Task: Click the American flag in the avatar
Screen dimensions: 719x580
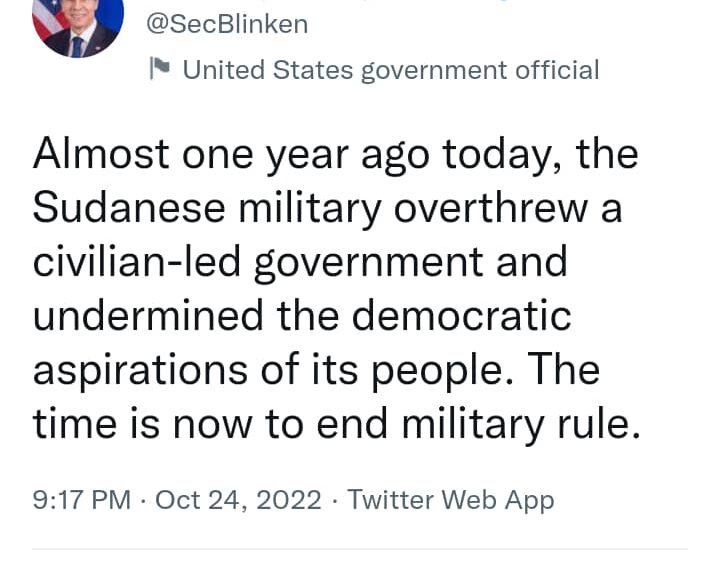Action: 50,18
